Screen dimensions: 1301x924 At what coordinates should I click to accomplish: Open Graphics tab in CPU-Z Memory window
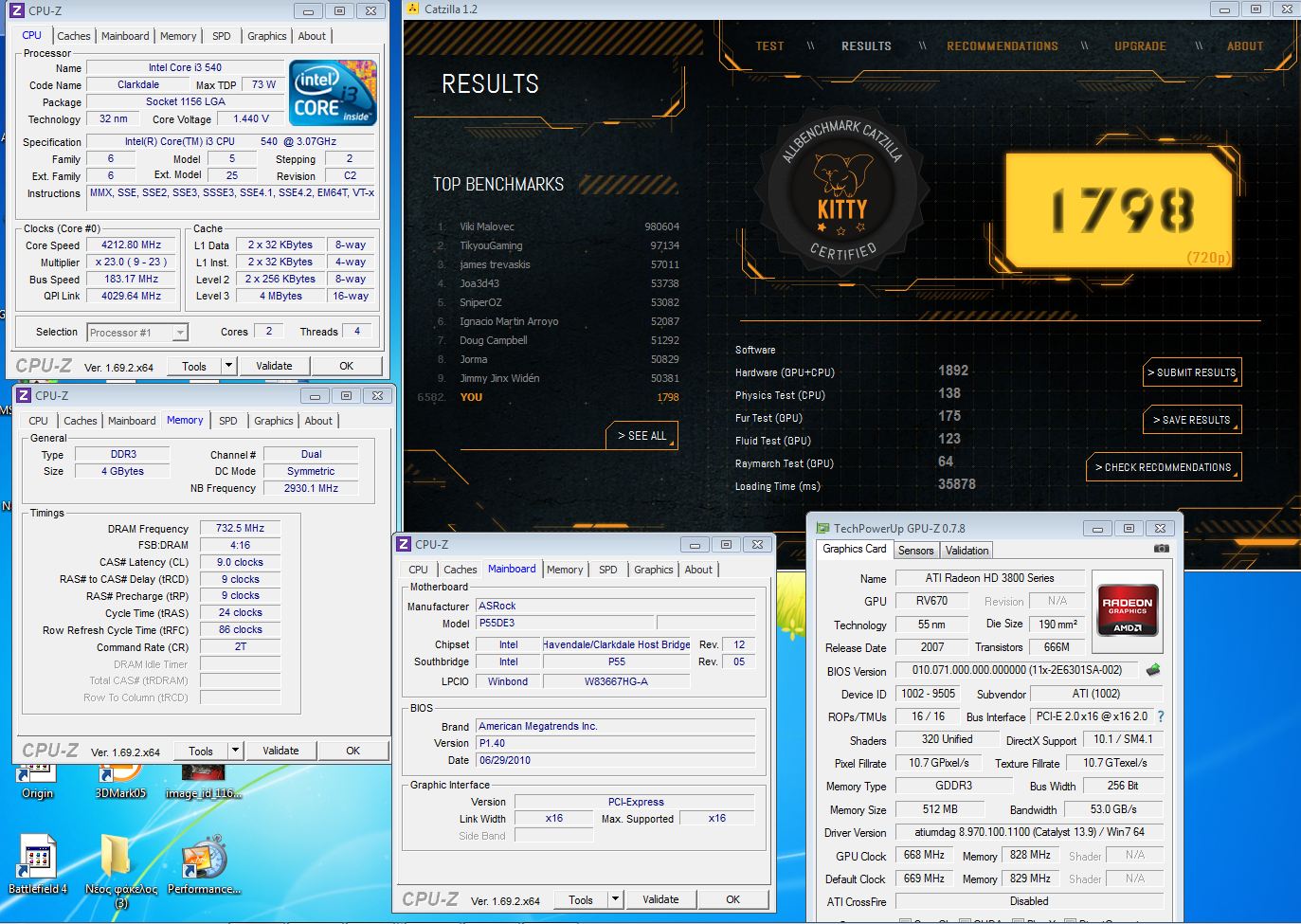click(274, 421)
